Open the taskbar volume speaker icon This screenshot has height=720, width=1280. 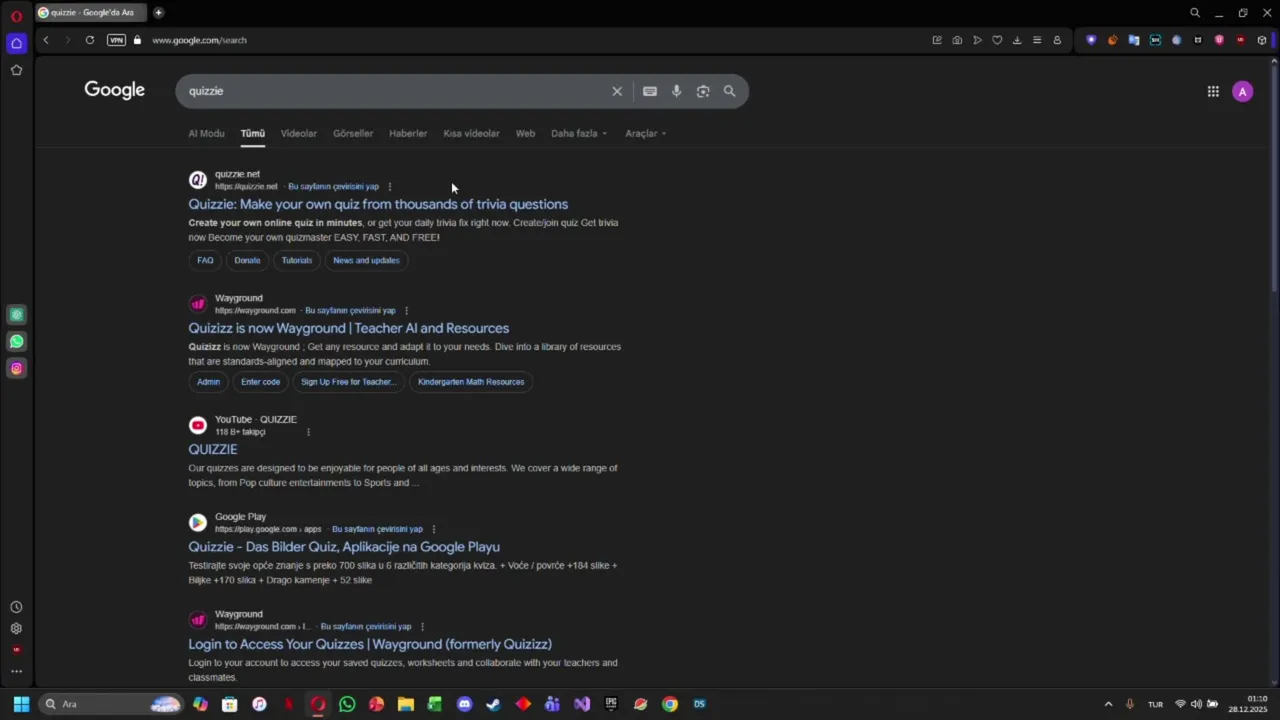1196,704
